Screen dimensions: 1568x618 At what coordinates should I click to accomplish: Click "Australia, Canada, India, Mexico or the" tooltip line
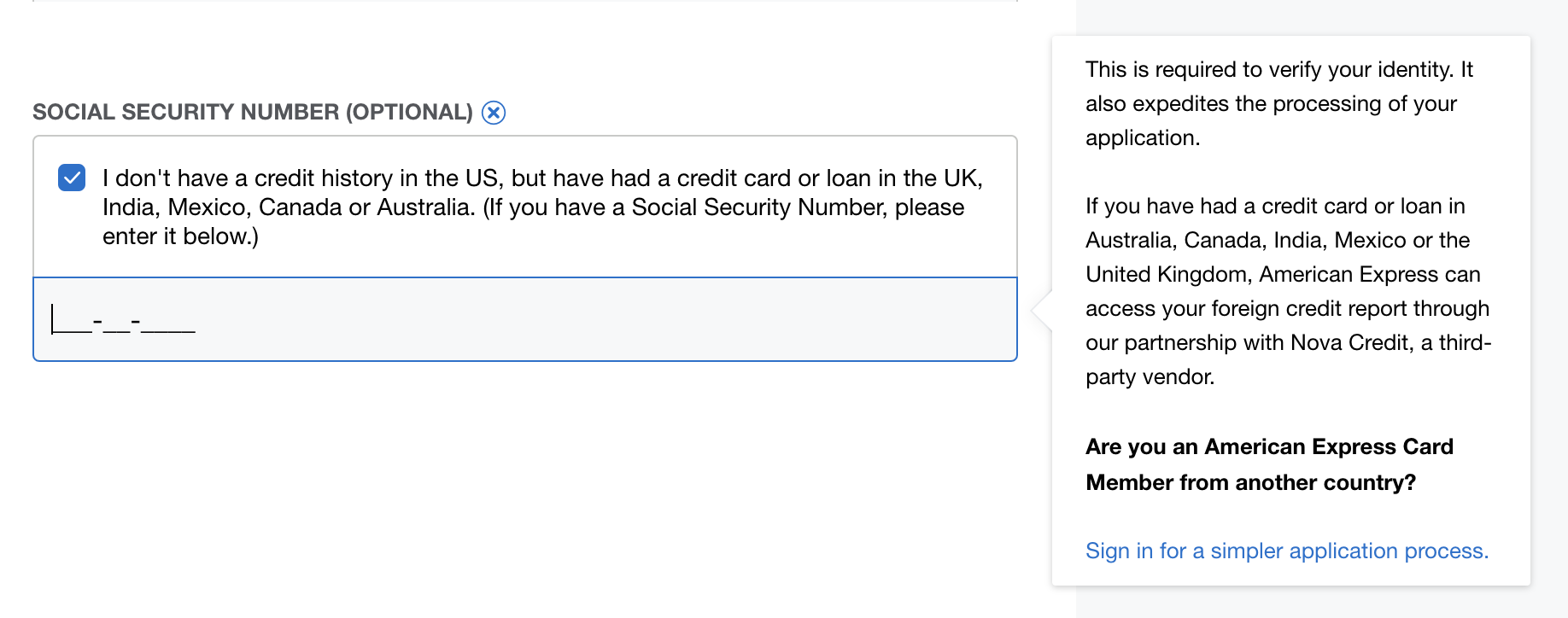(x=1278, y=240)
